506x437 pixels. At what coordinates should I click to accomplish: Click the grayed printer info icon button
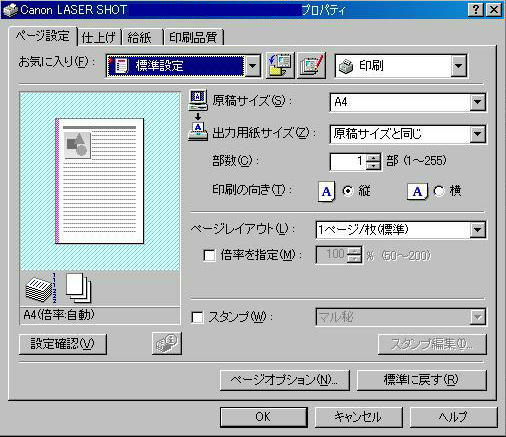coord(167,343)
